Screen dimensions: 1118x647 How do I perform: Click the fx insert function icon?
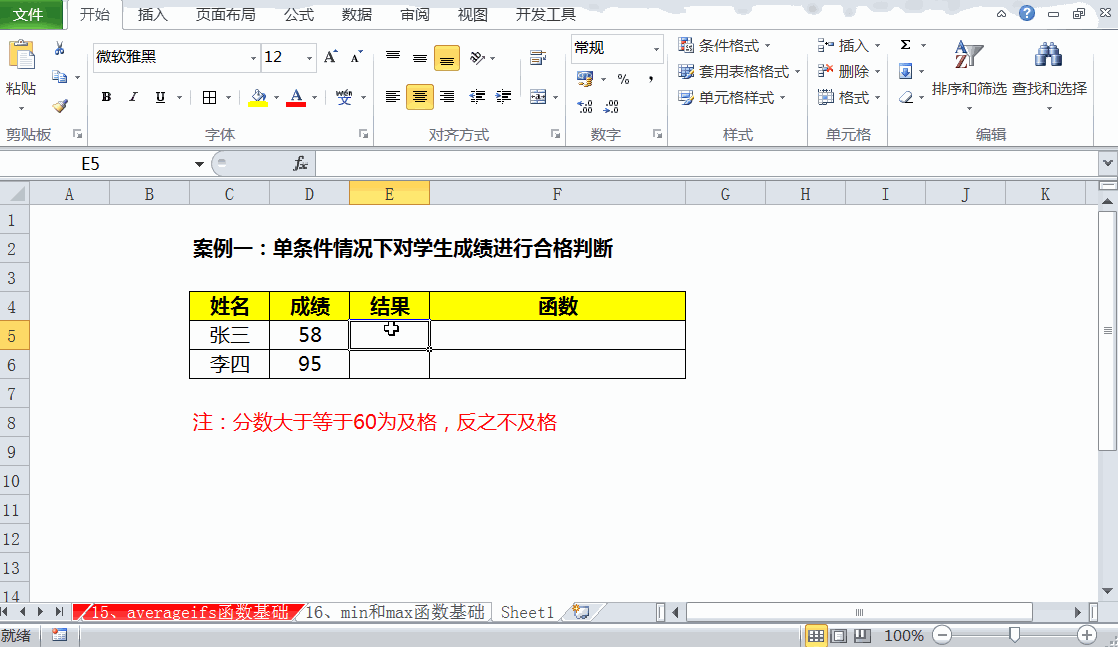[300, 164]
